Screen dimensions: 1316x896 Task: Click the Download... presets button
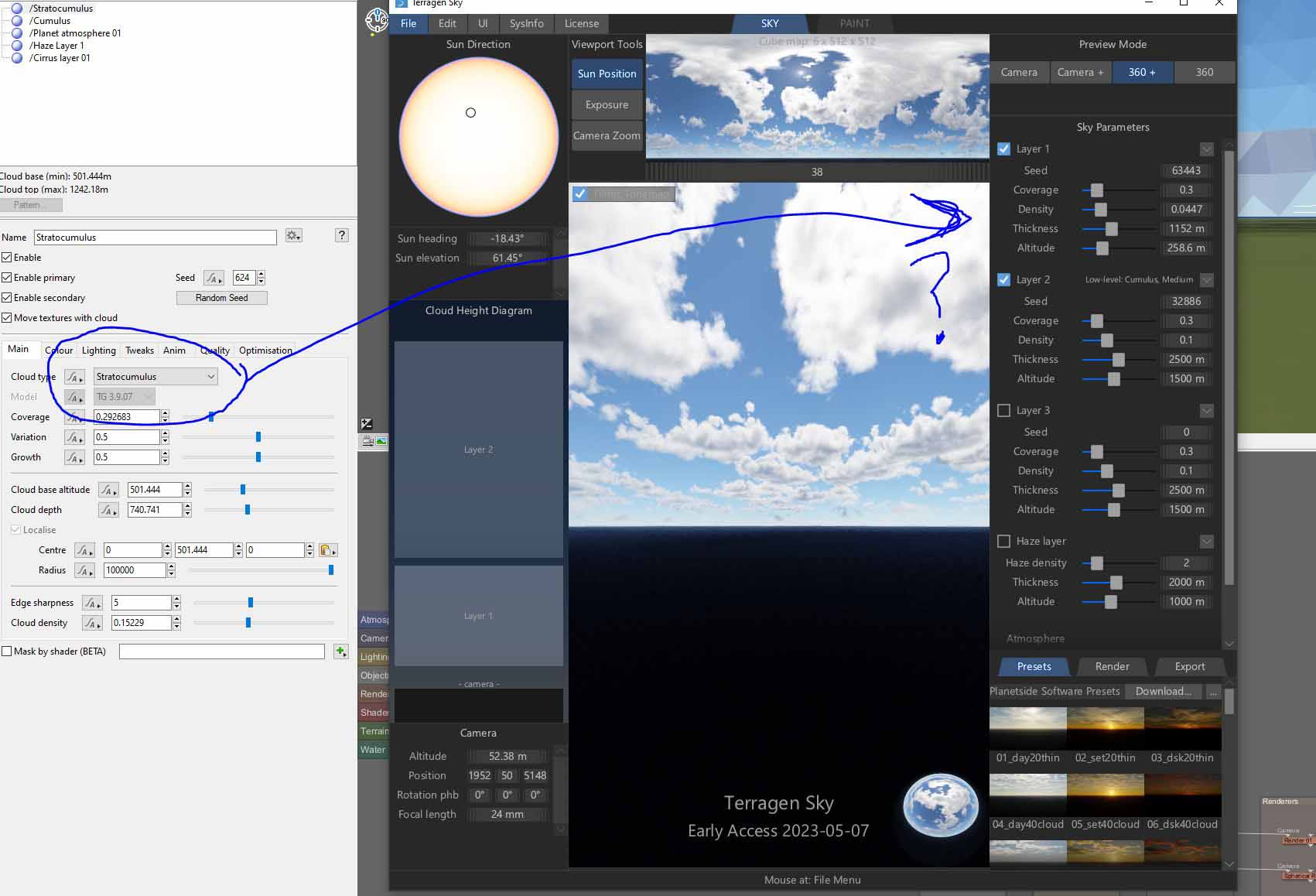pyautogui.click(x=1164, y=691)
